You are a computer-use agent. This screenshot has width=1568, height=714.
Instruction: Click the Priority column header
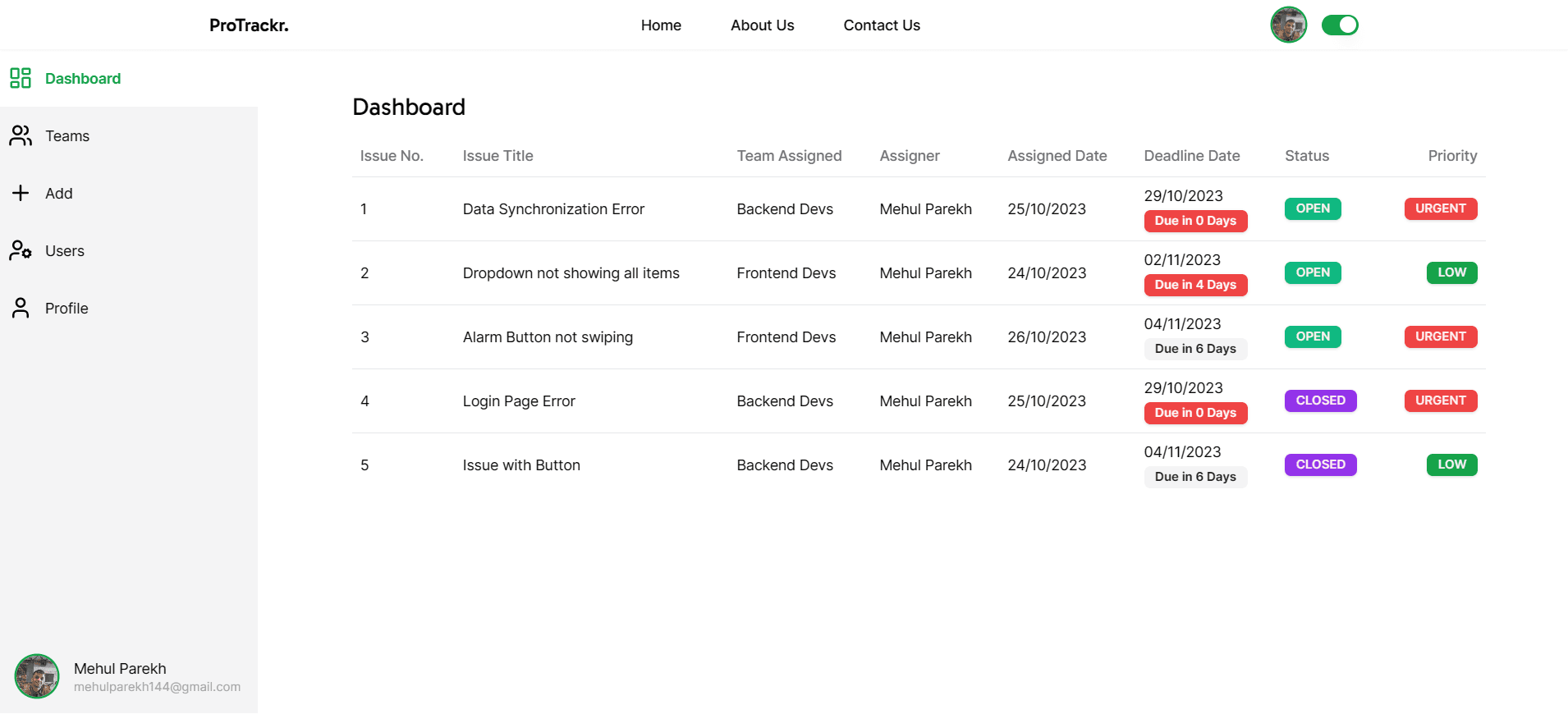point(1452,156)
